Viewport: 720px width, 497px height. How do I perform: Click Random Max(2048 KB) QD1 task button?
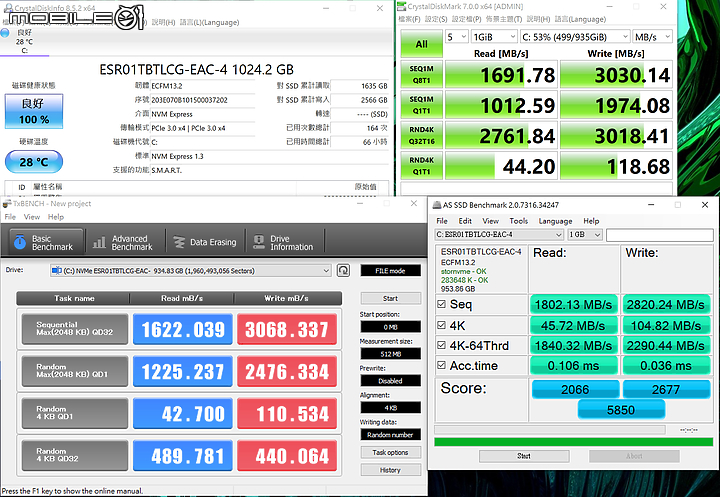[x=75, y=371]
